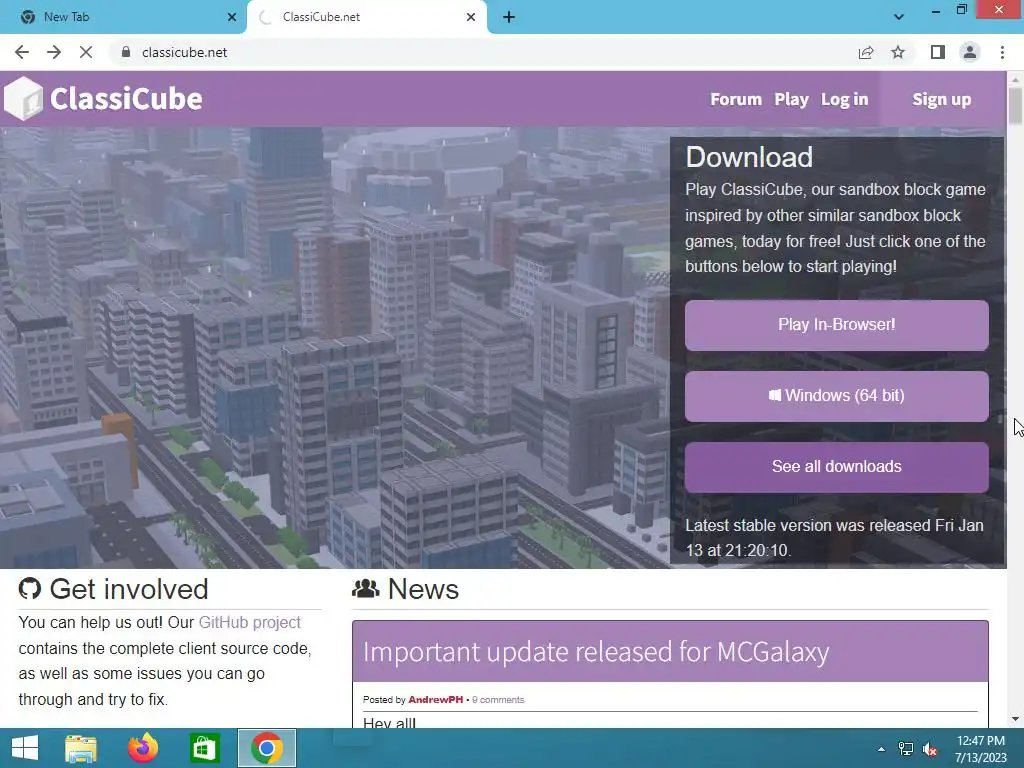Open the Play page from the navbar
Image resolution: width=1024 pixels, height=768 pixels.
tap(791, 99)
